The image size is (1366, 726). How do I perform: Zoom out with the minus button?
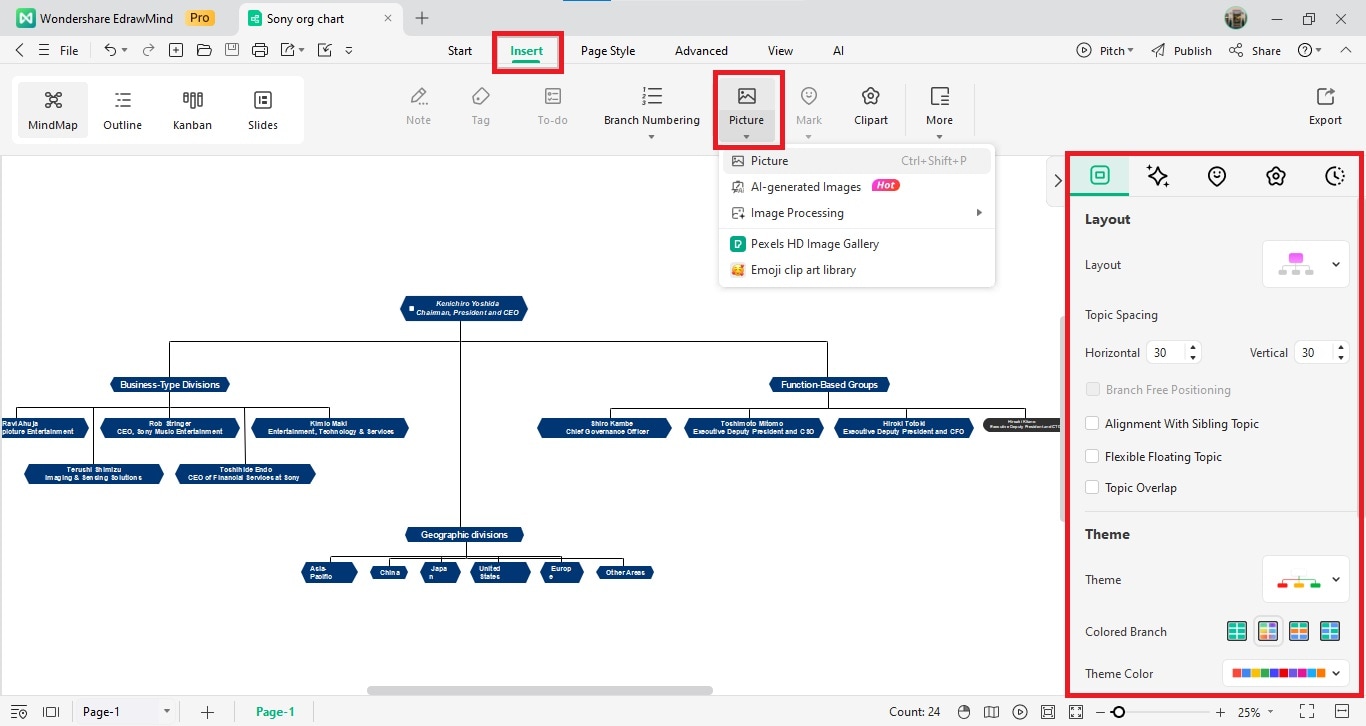[x=1100, y=712]
